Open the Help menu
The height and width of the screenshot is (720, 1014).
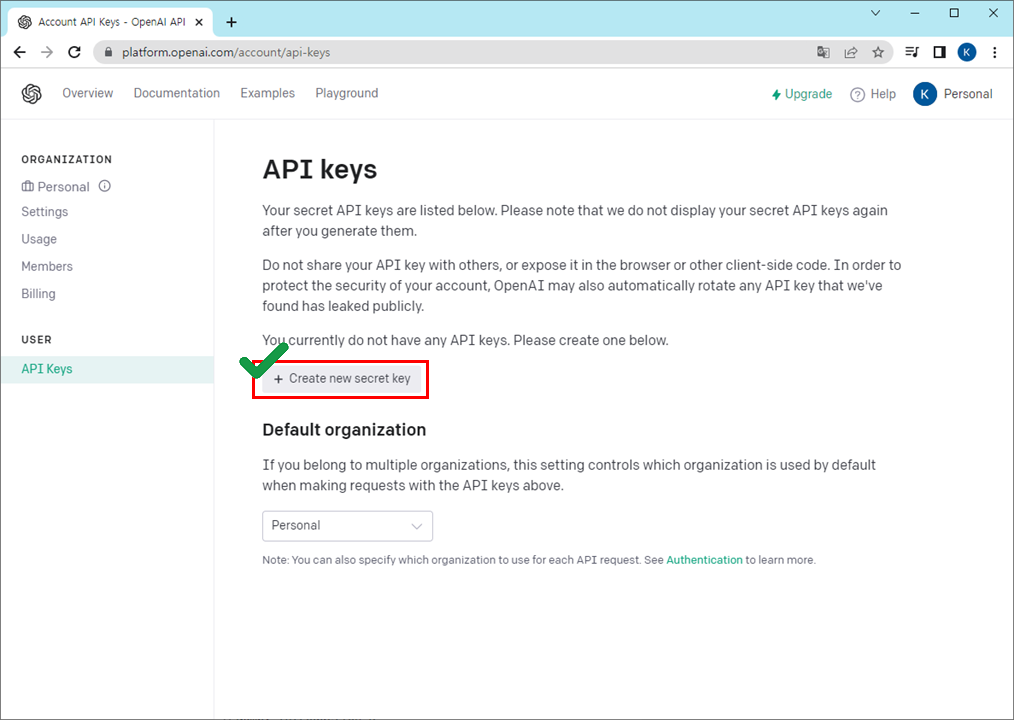click(873, 94)
